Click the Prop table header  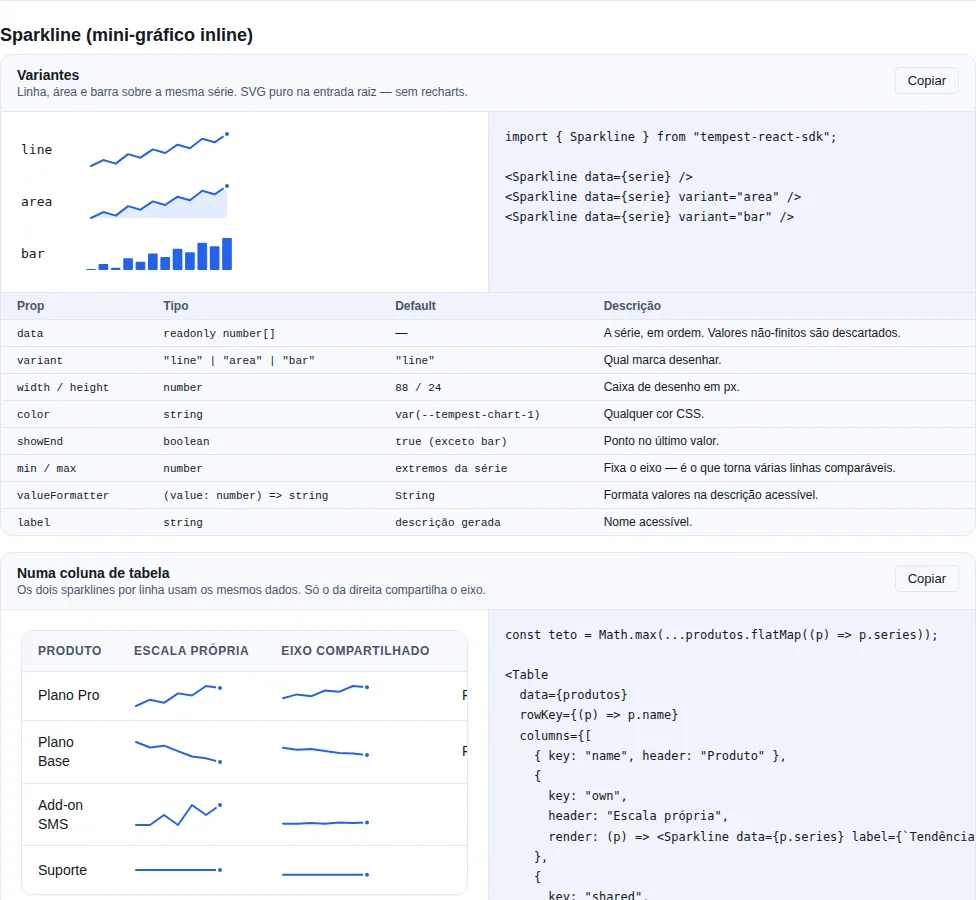pos(30,306)
